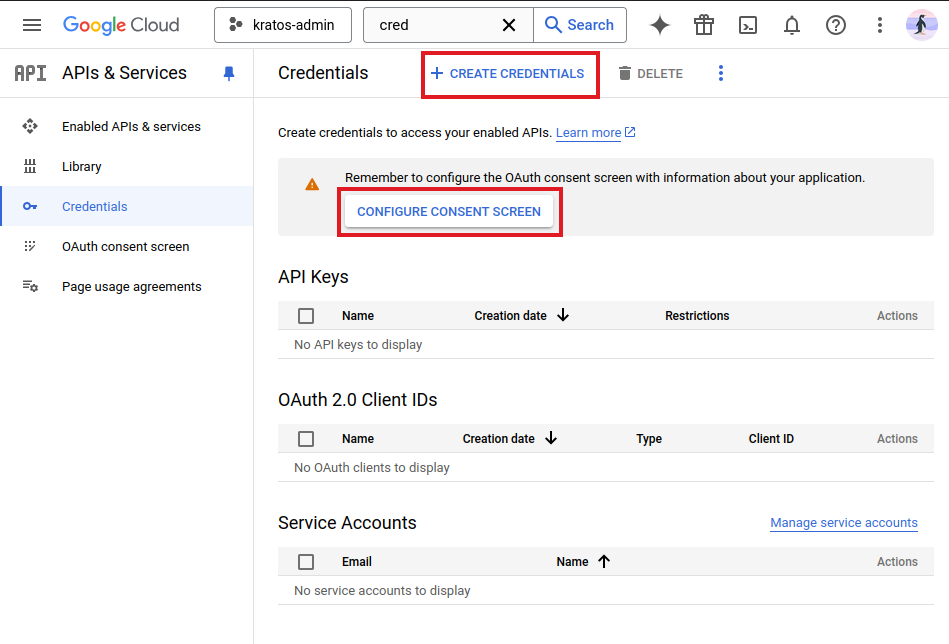Activate Cloud Shell terminal icon
Viewport: 949px width, 644px height.
click(748, 25)
